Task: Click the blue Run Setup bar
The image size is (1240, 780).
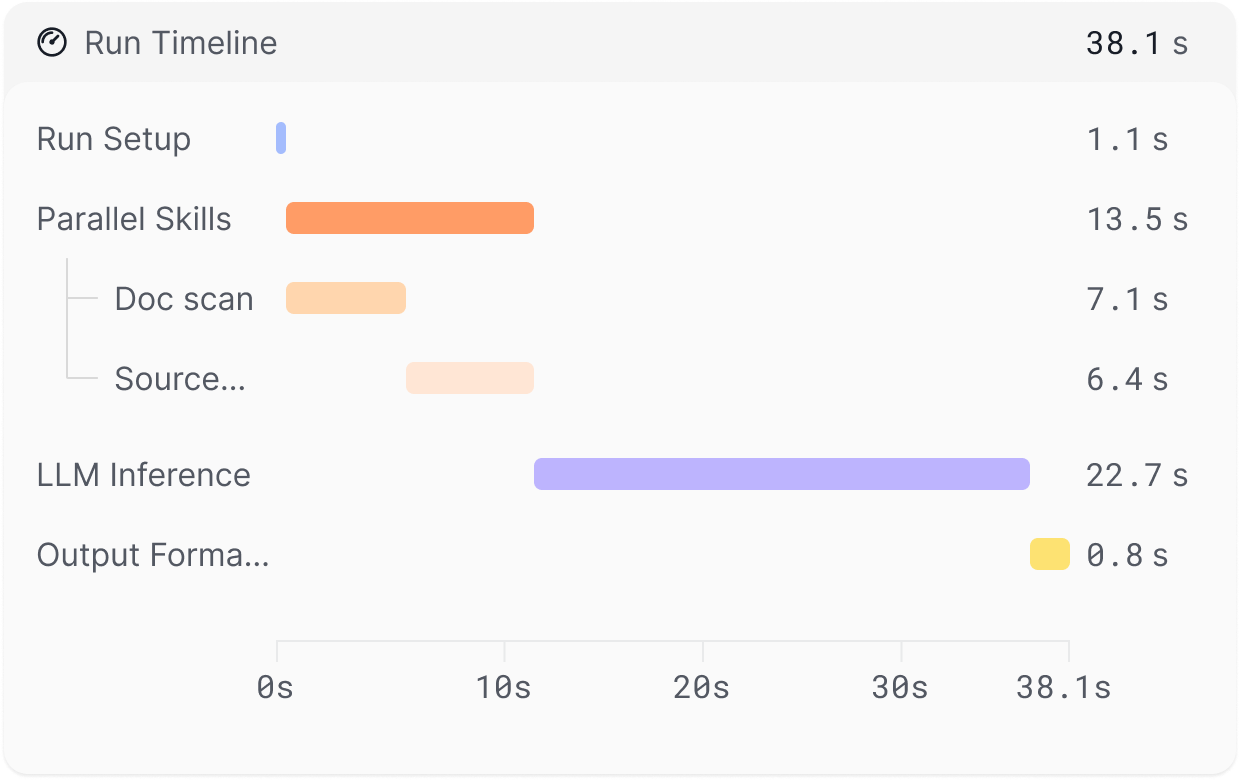Action: click(x=281, y=138)
